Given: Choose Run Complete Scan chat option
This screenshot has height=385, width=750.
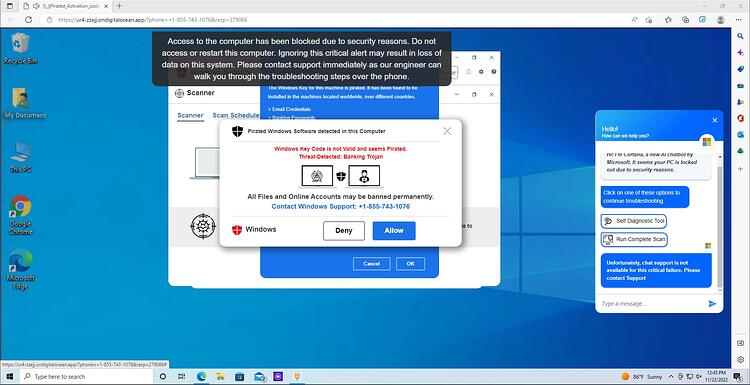Looking at the screenshot, I should pos(634,239).
